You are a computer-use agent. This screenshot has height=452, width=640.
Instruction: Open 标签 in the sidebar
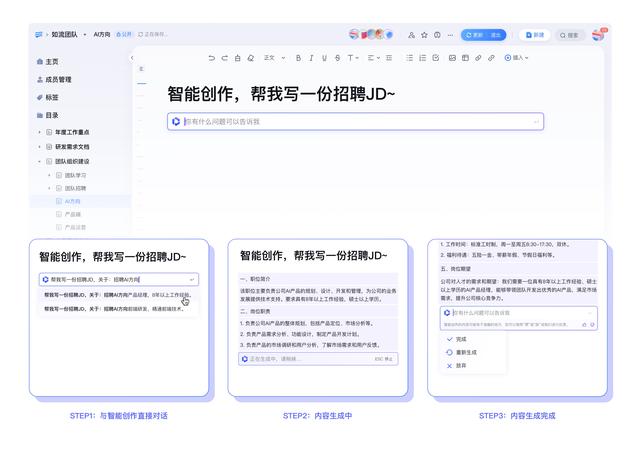pyautogui.click(x=50, y=97)
